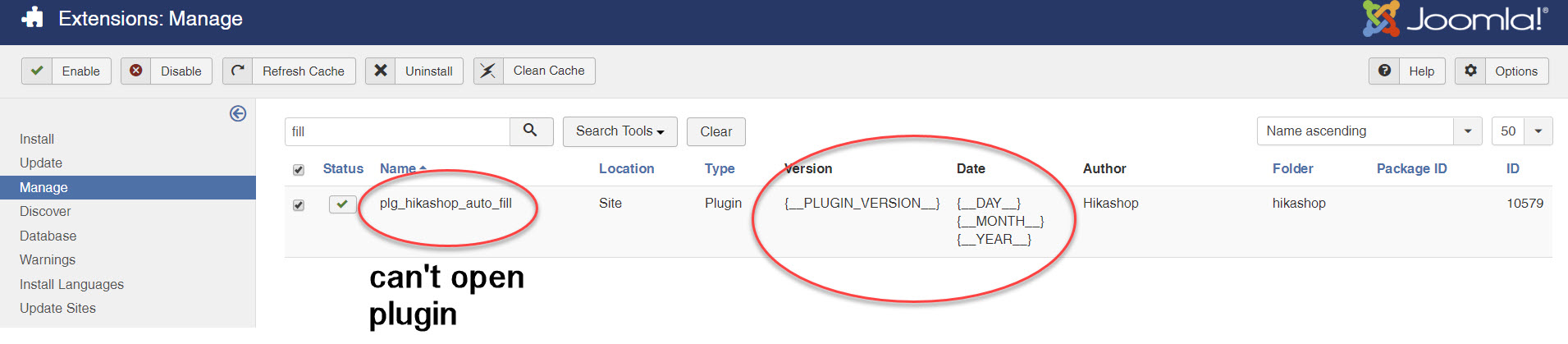Click the Joomla! logo
This screenshot has height=344, width=1568.
[x=1456, y=18]
